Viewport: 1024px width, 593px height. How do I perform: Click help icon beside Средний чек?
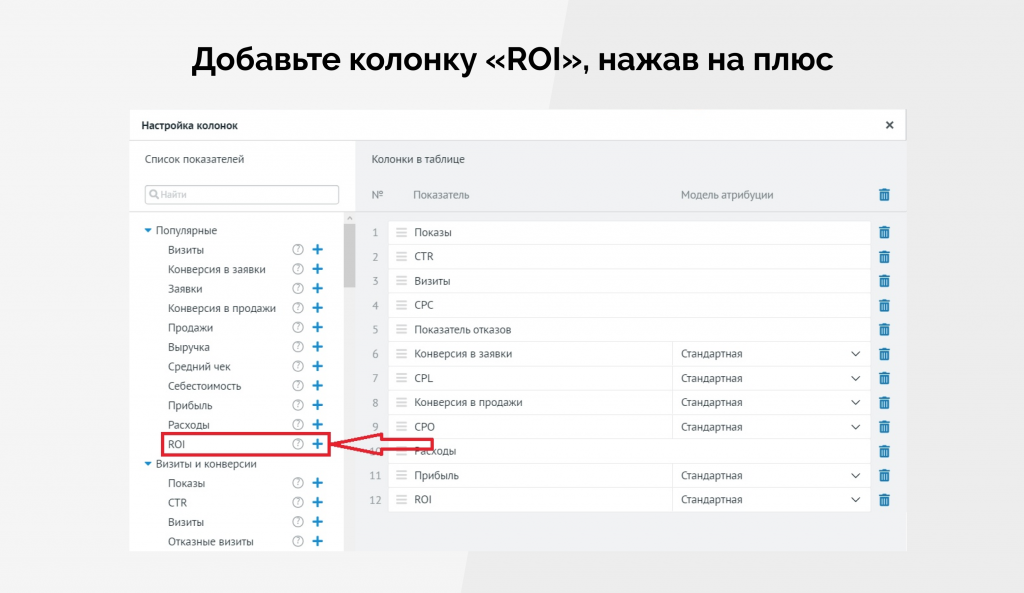click(297, 367)
